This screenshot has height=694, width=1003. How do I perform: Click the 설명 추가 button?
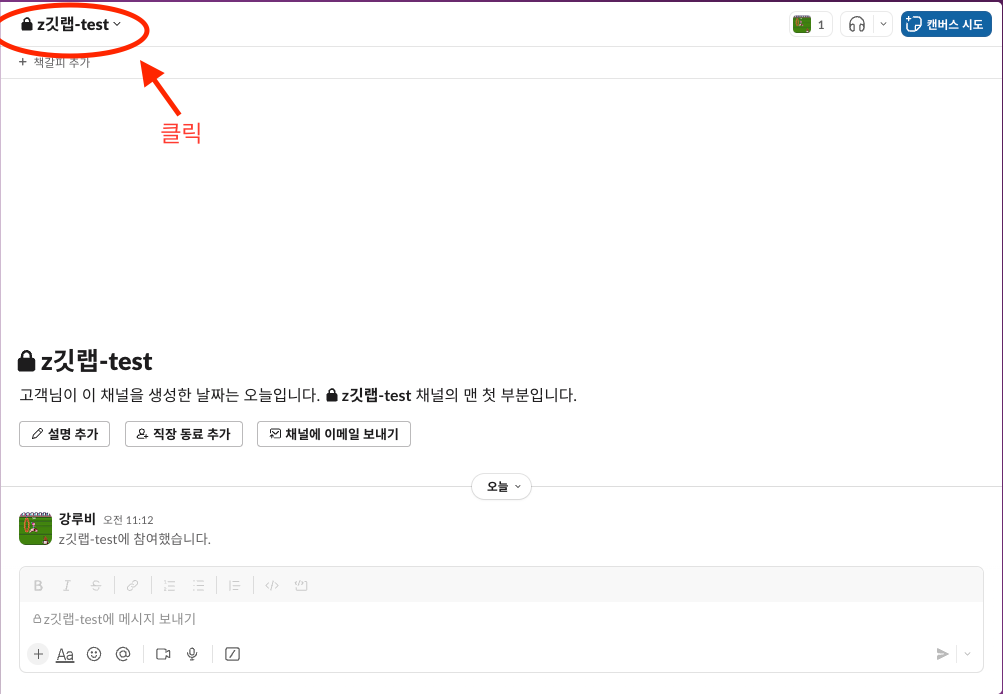click(65, 434)
